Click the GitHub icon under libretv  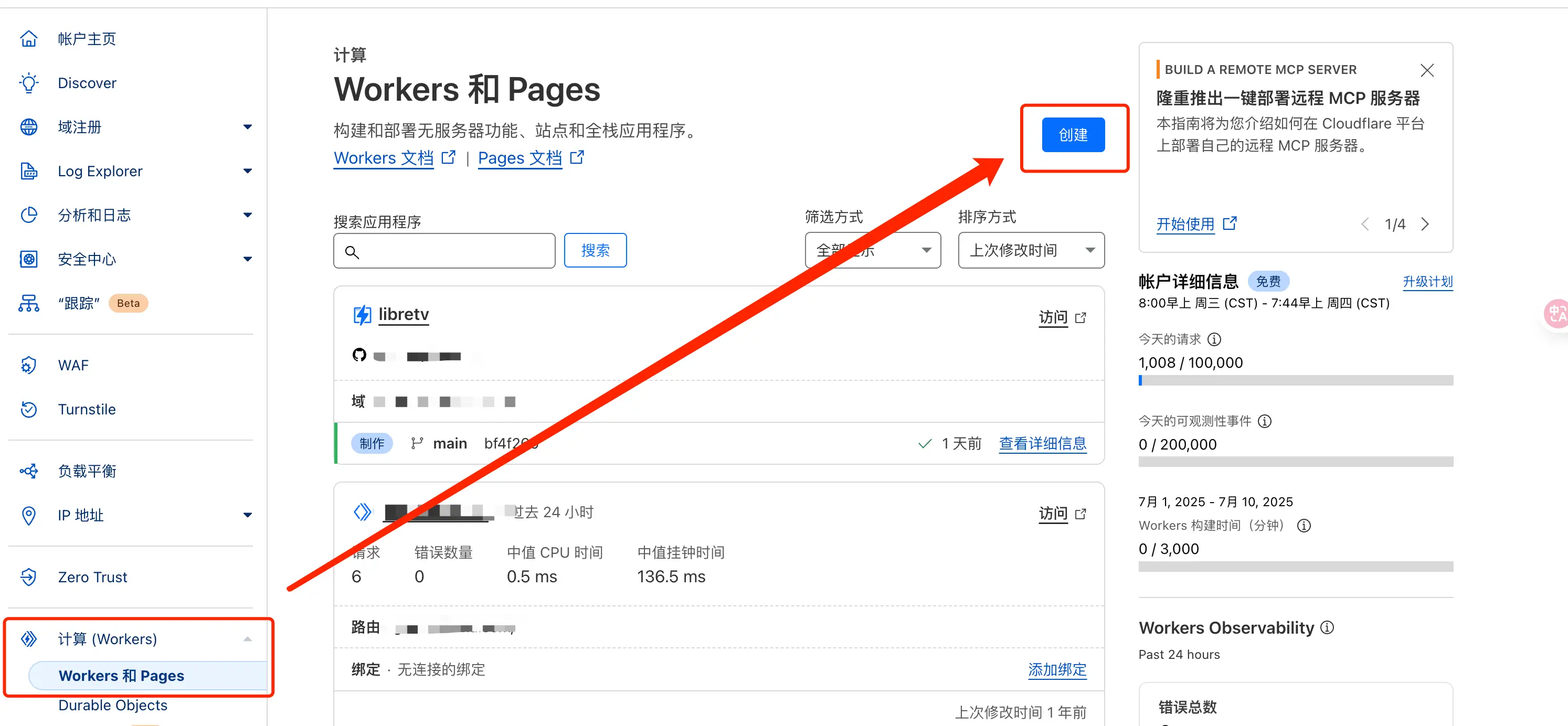[x=359, y=355]
